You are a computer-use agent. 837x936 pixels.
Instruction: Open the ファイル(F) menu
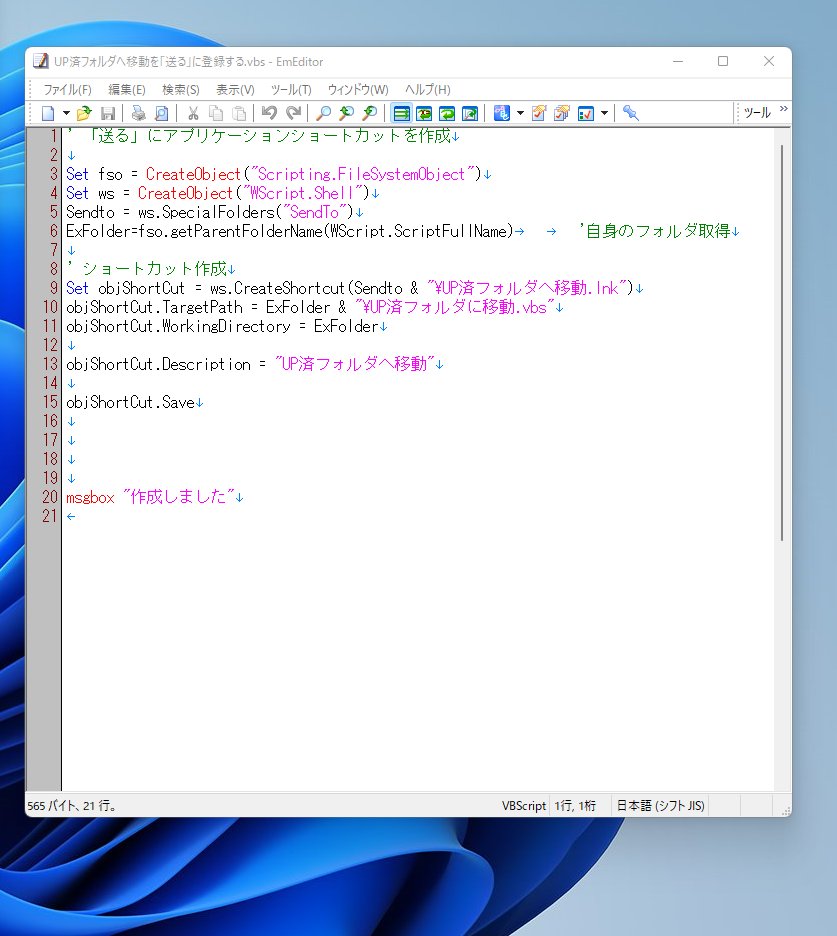click(x=67, y=90)
